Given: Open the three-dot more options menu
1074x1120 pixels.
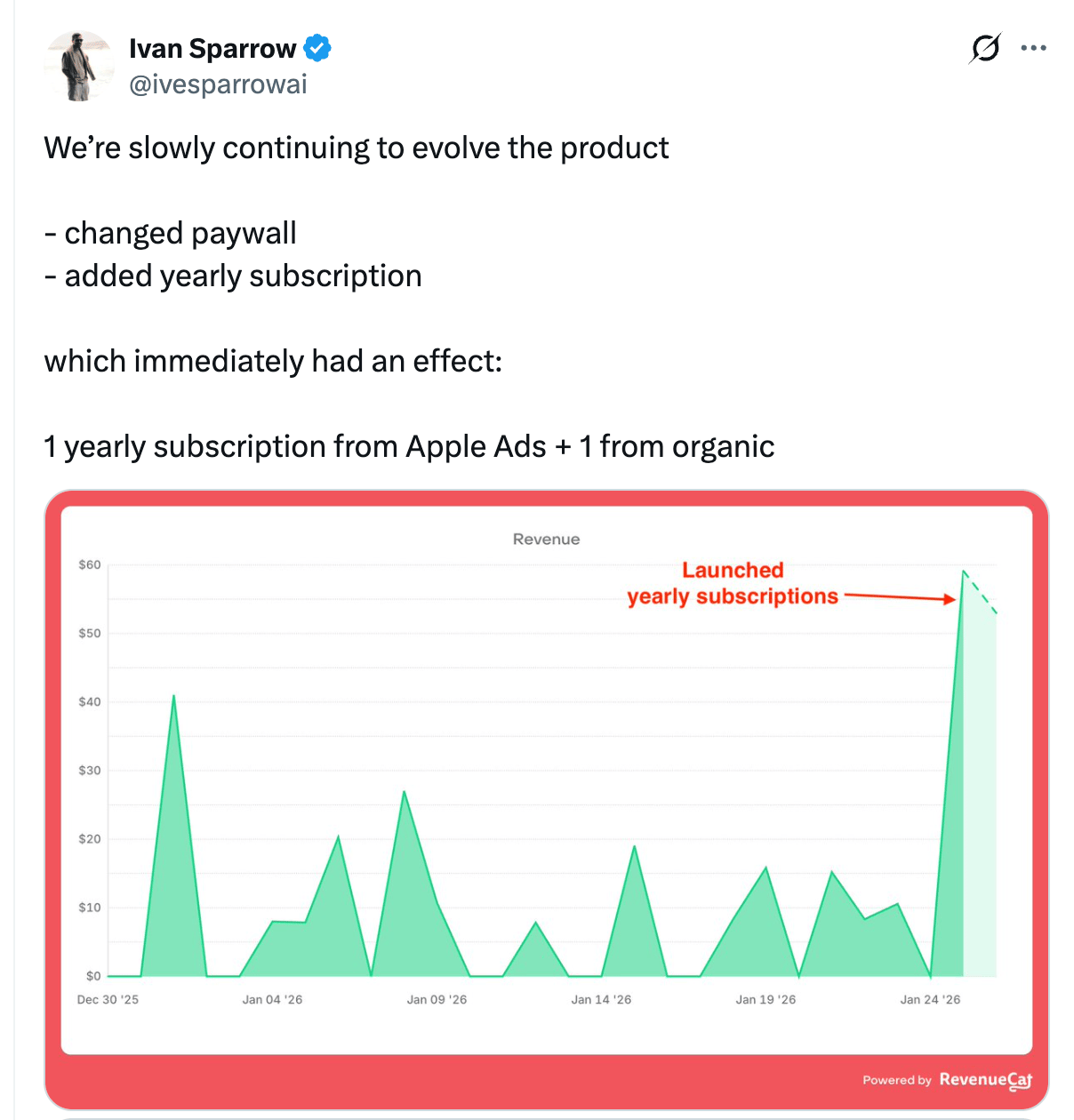Looking at the screenshot, I should tap(1034, 48).
